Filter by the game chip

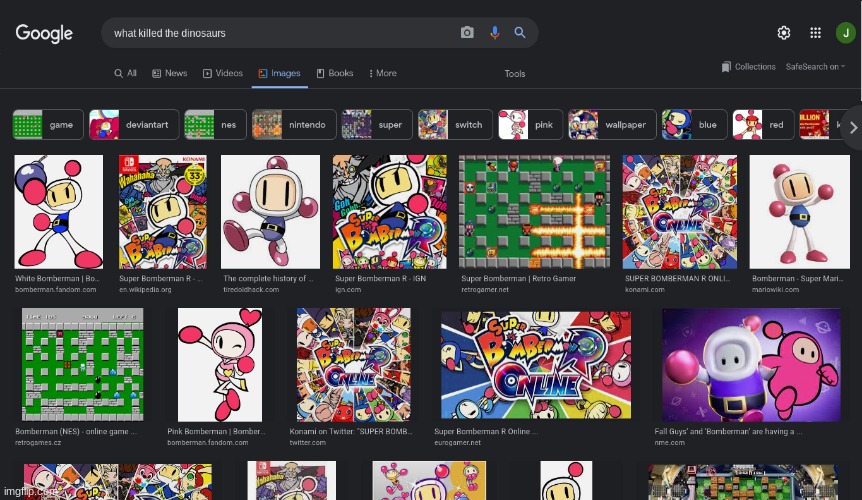48,125
